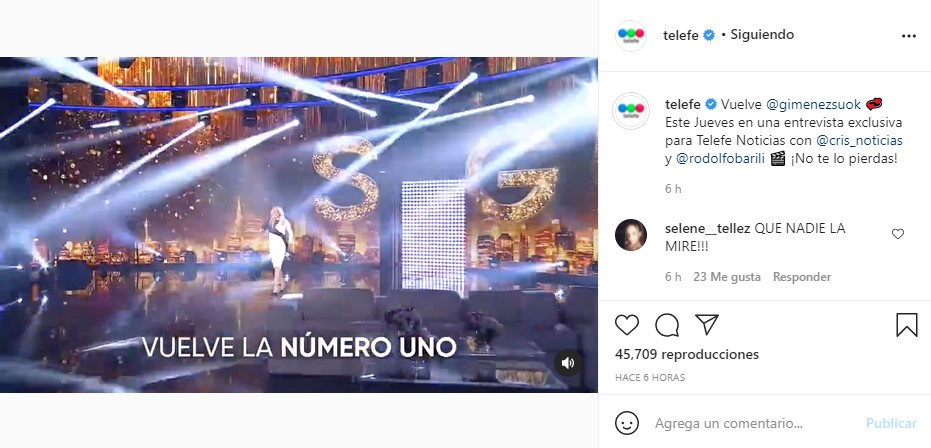Open the three-dots post options menu
Image resolution: width=931 pixels, height=448 pixels.
tap(908, 36)
